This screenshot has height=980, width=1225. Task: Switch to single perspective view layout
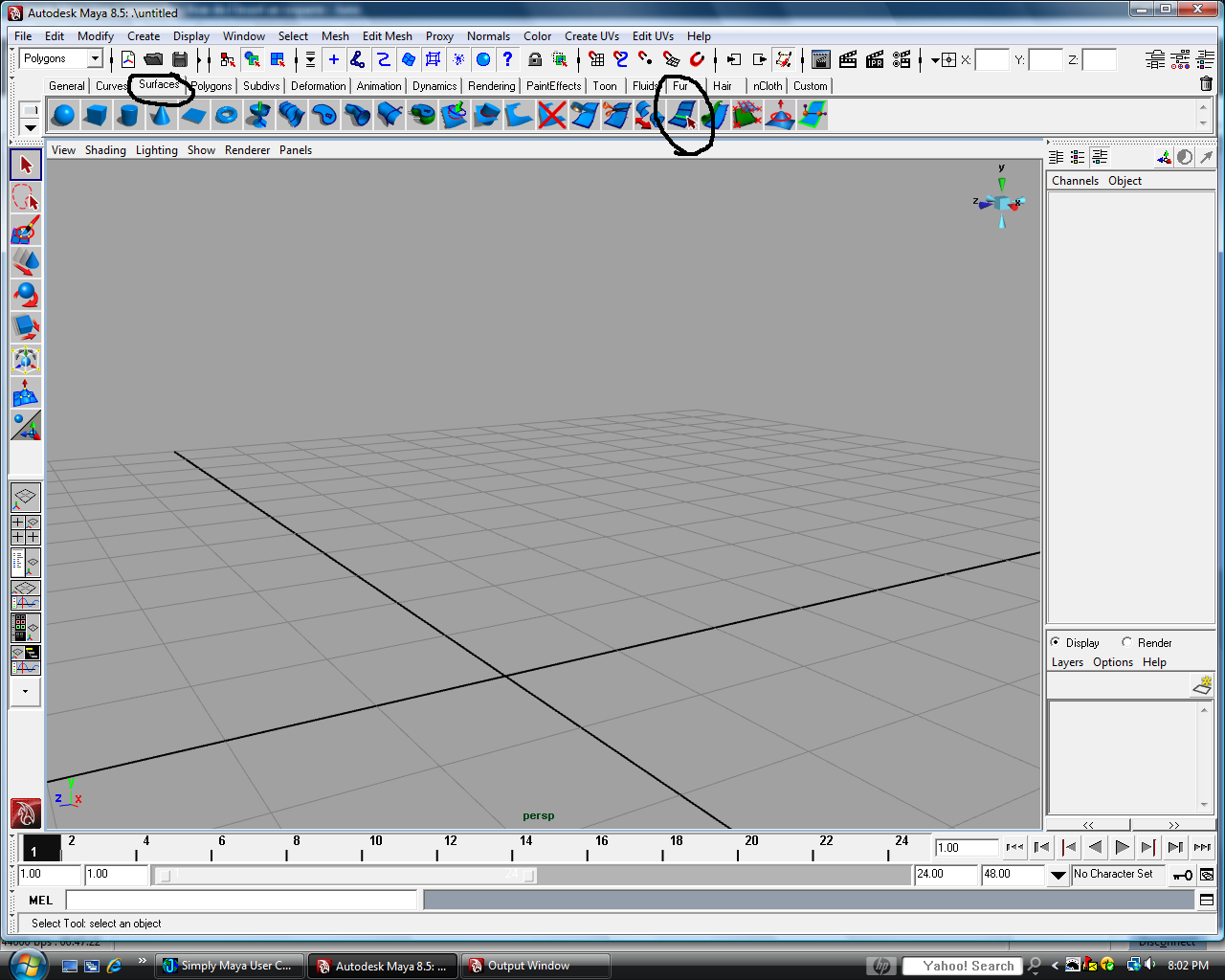(26, 498)
